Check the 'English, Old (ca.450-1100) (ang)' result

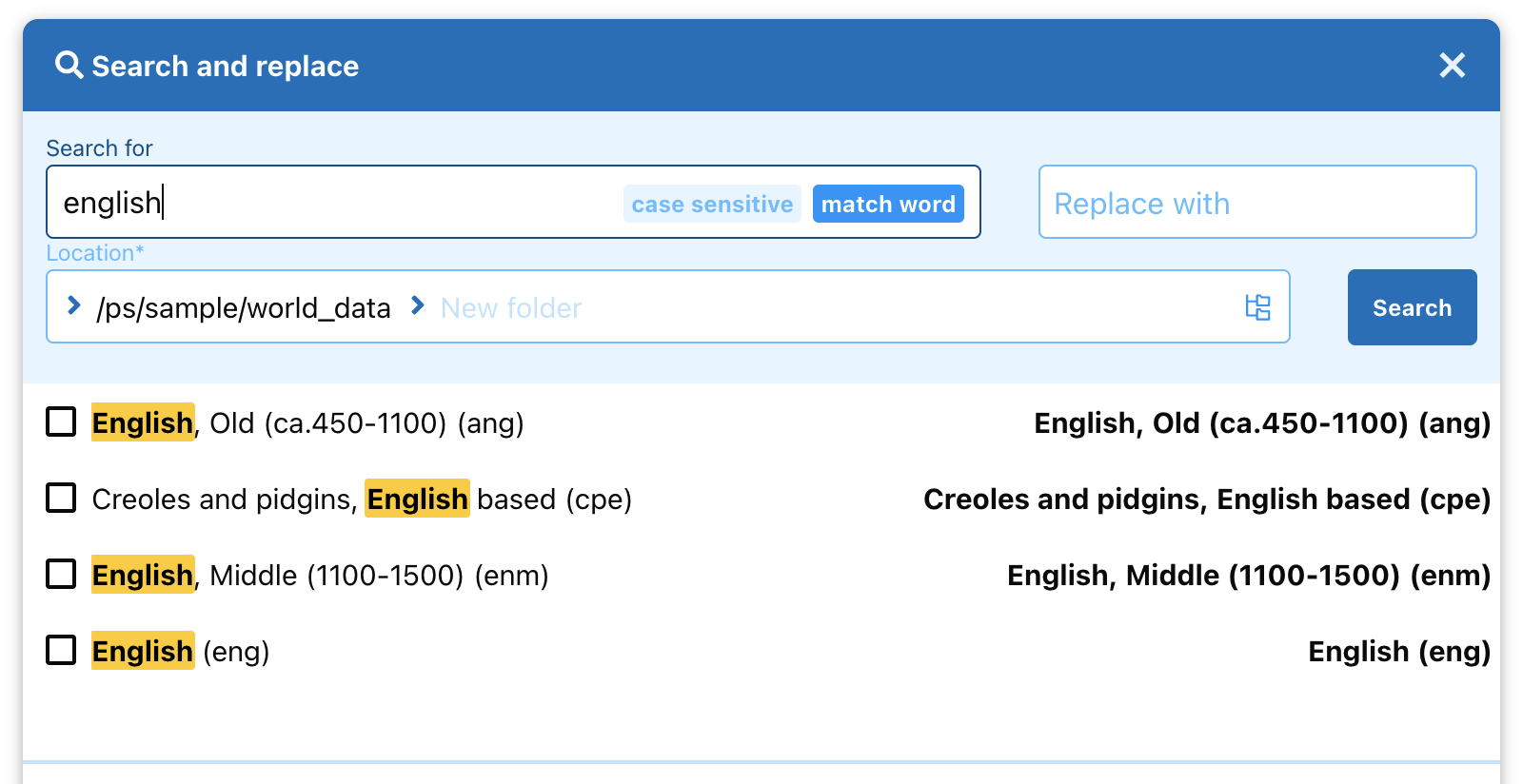61,421
